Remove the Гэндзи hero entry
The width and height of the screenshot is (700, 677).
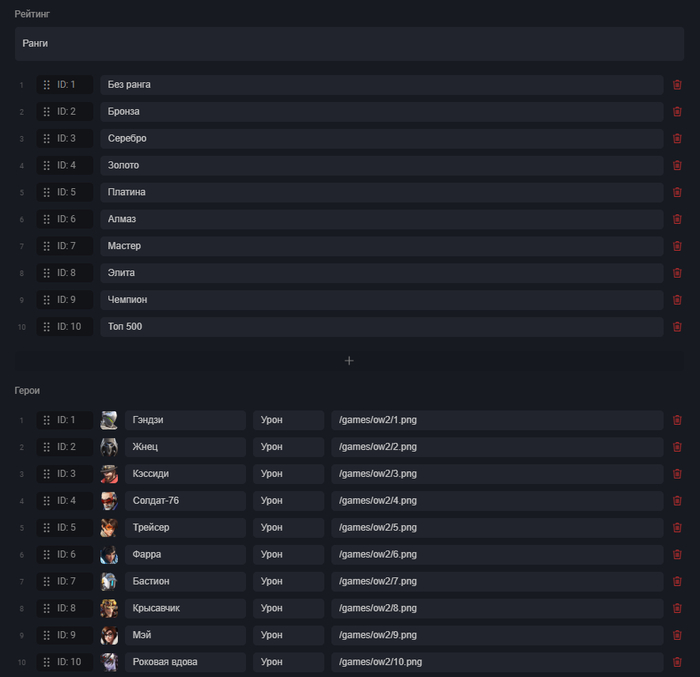(x=677, y=420)
